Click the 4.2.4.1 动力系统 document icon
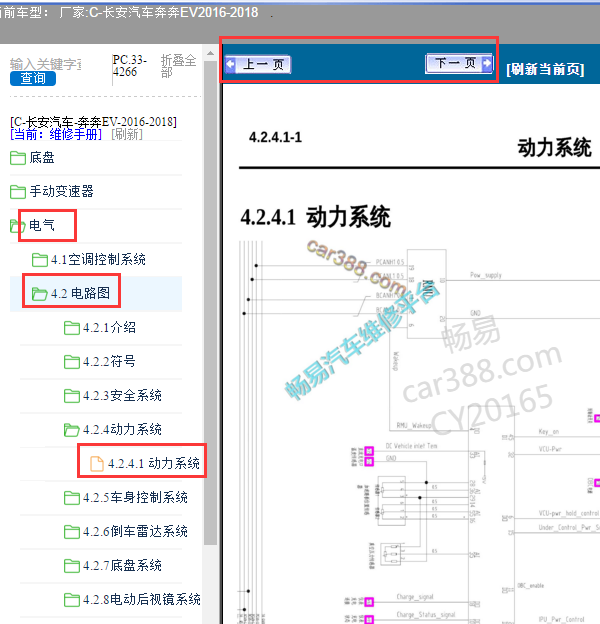This screenshot has width=600, height=624. [97, 464]
